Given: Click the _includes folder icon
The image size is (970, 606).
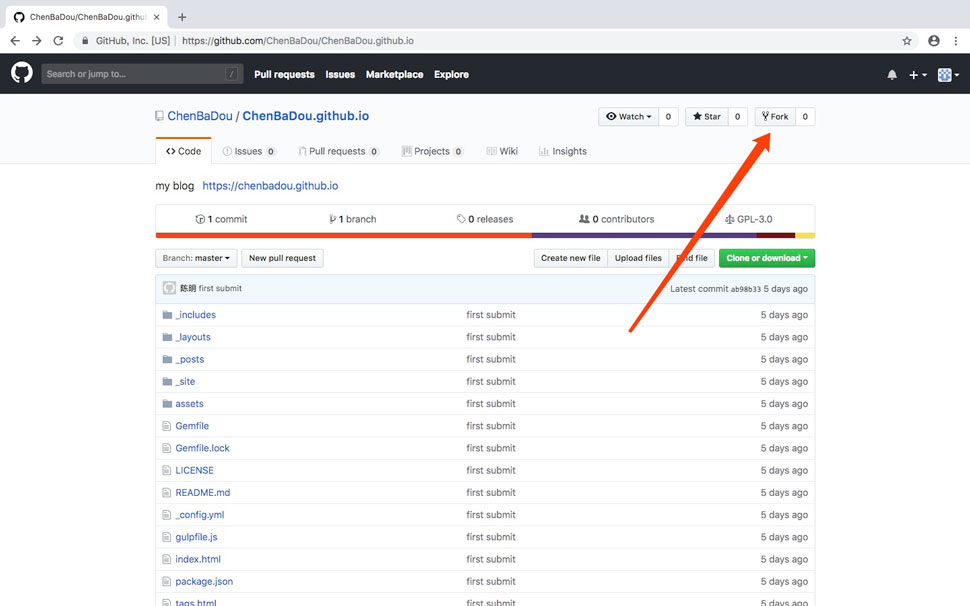Looking at the screenshot, I should [167, 315].
